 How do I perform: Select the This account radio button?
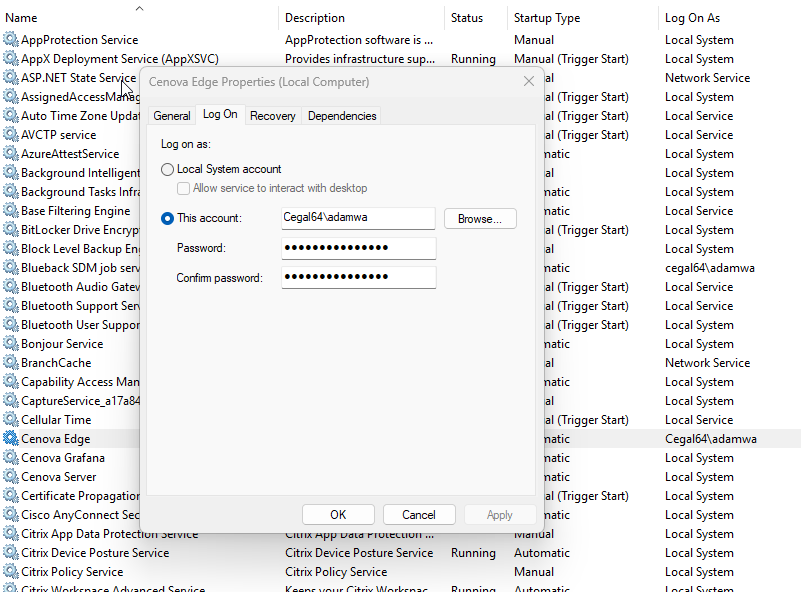166,218
